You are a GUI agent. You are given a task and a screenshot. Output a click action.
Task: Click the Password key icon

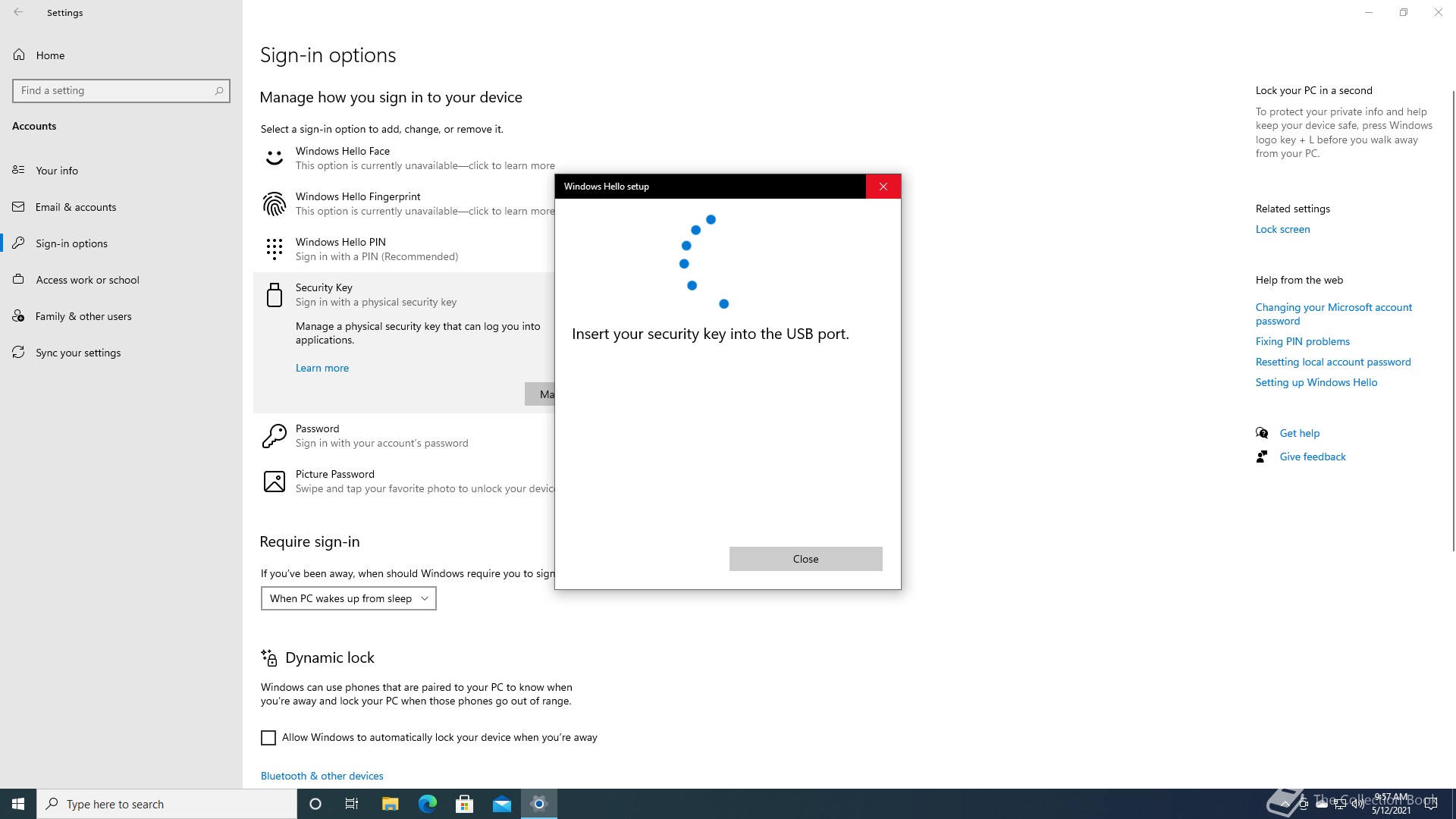click(x=274, y=436)
